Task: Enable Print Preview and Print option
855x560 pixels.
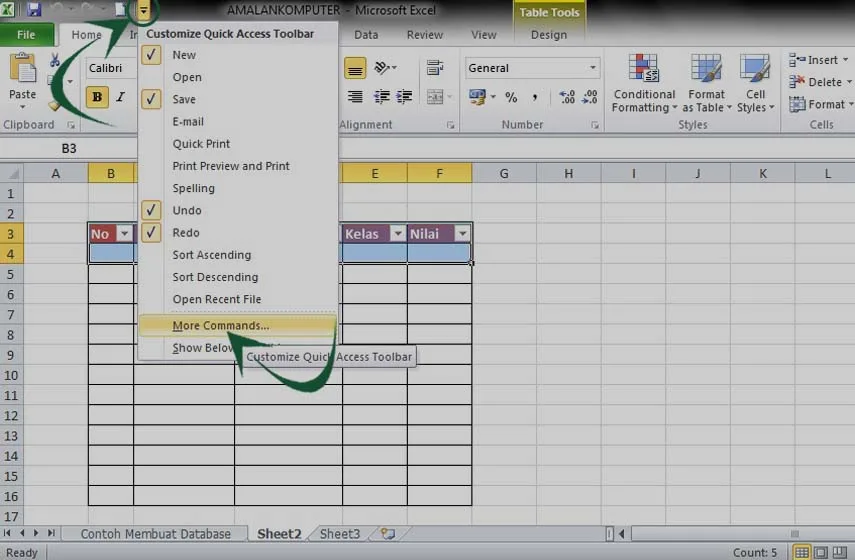Action: tap(238, 166)
